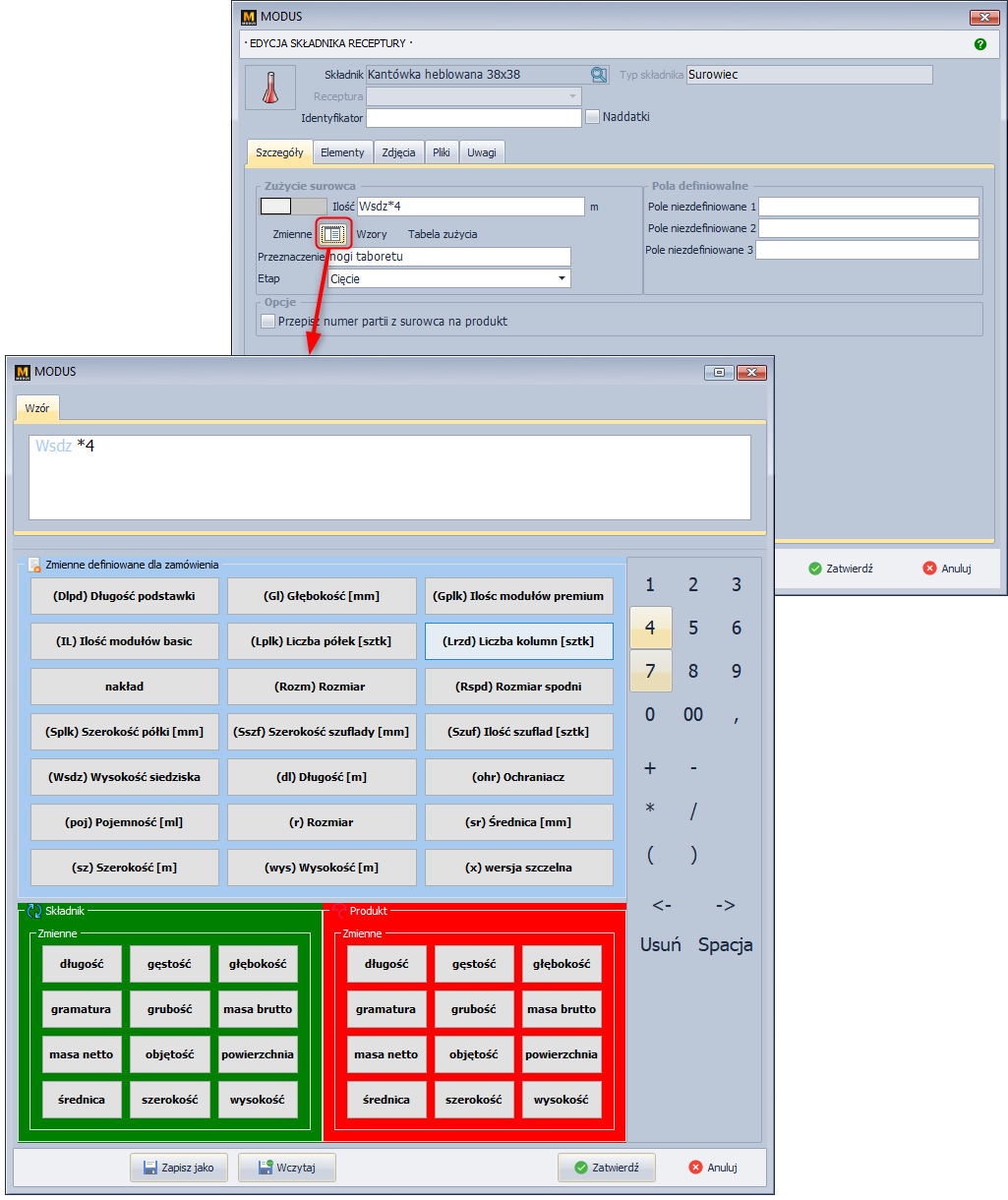Insert Składnik długość variable in green panel
Screen dimensions: 1008x1200
tap(82, 964)
